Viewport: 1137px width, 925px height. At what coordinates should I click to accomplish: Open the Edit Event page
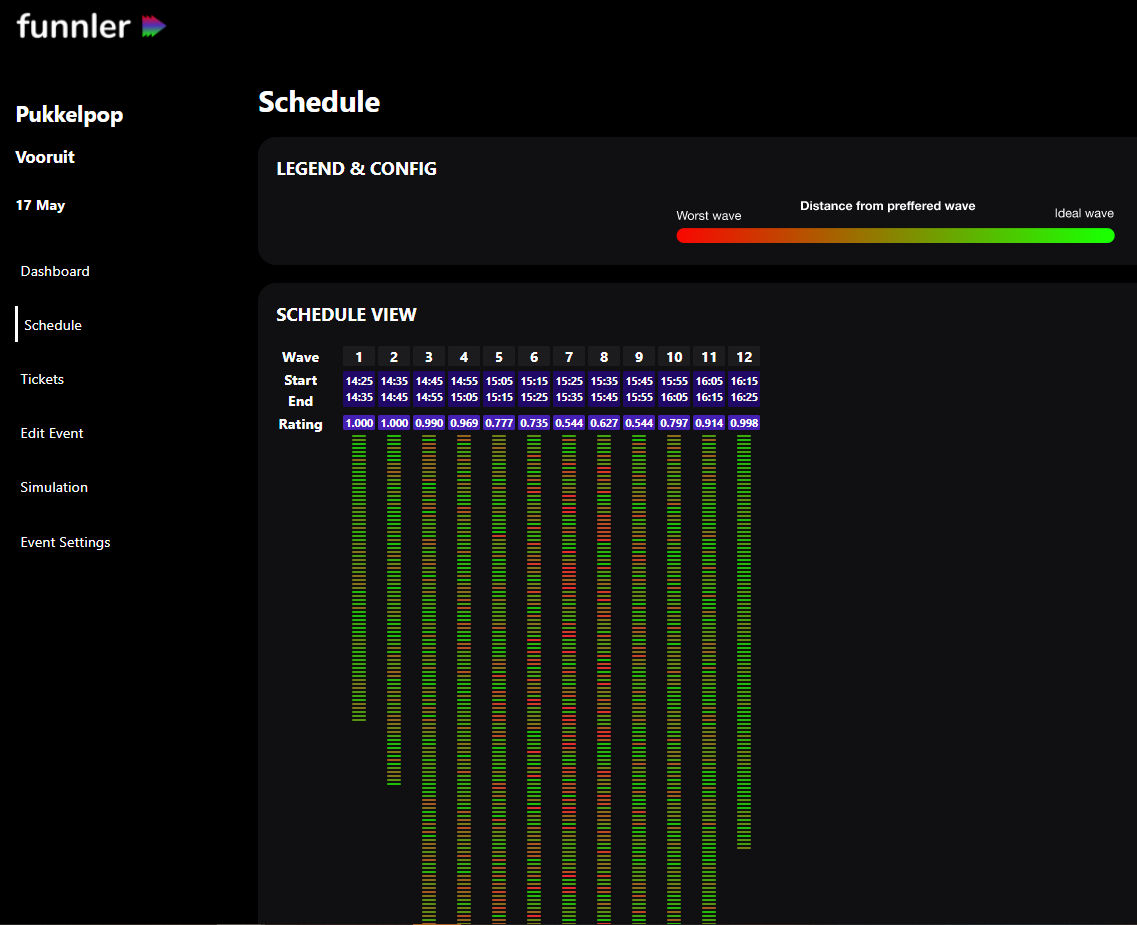[52, 433]
